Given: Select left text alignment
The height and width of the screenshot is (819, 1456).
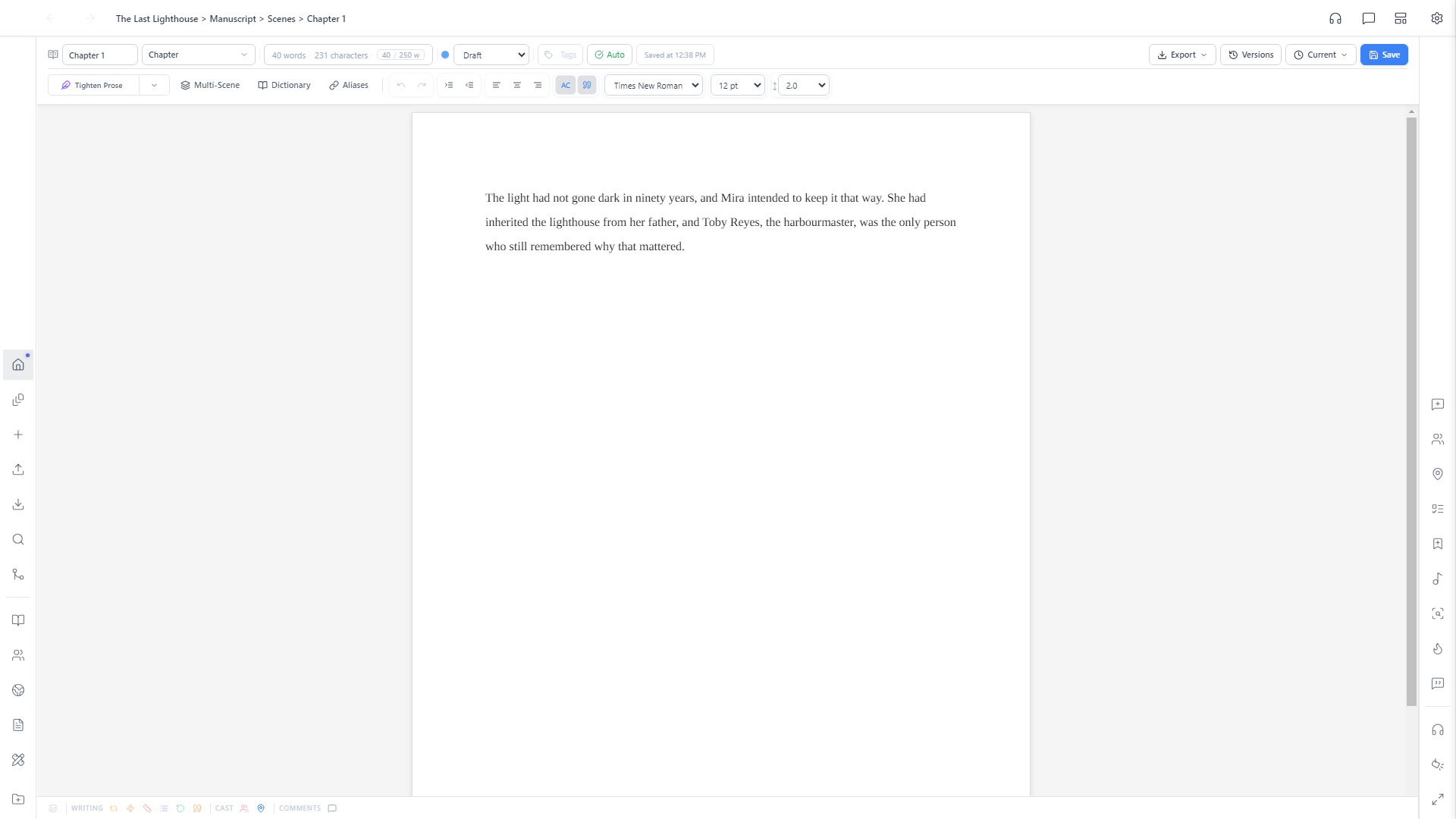Looking at the screenshot, I should (x=497, y=85).
